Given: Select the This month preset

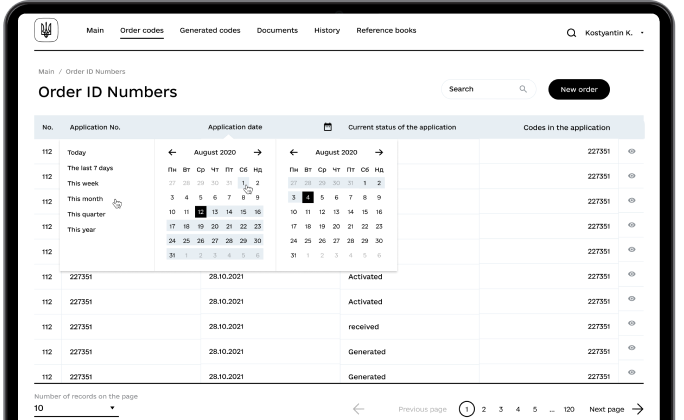Looking at the screenshot, I should click(x=85, y=199).
